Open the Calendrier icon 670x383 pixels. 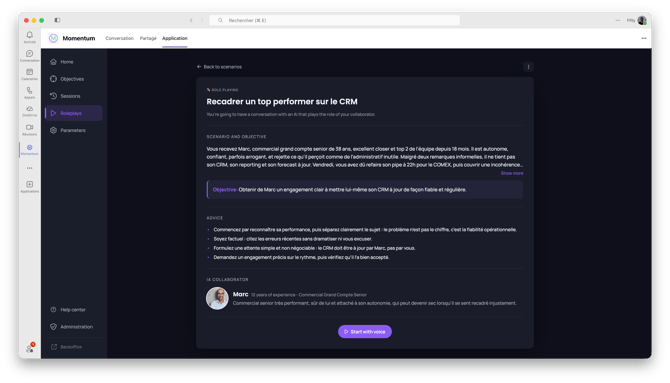coord(29,72)
